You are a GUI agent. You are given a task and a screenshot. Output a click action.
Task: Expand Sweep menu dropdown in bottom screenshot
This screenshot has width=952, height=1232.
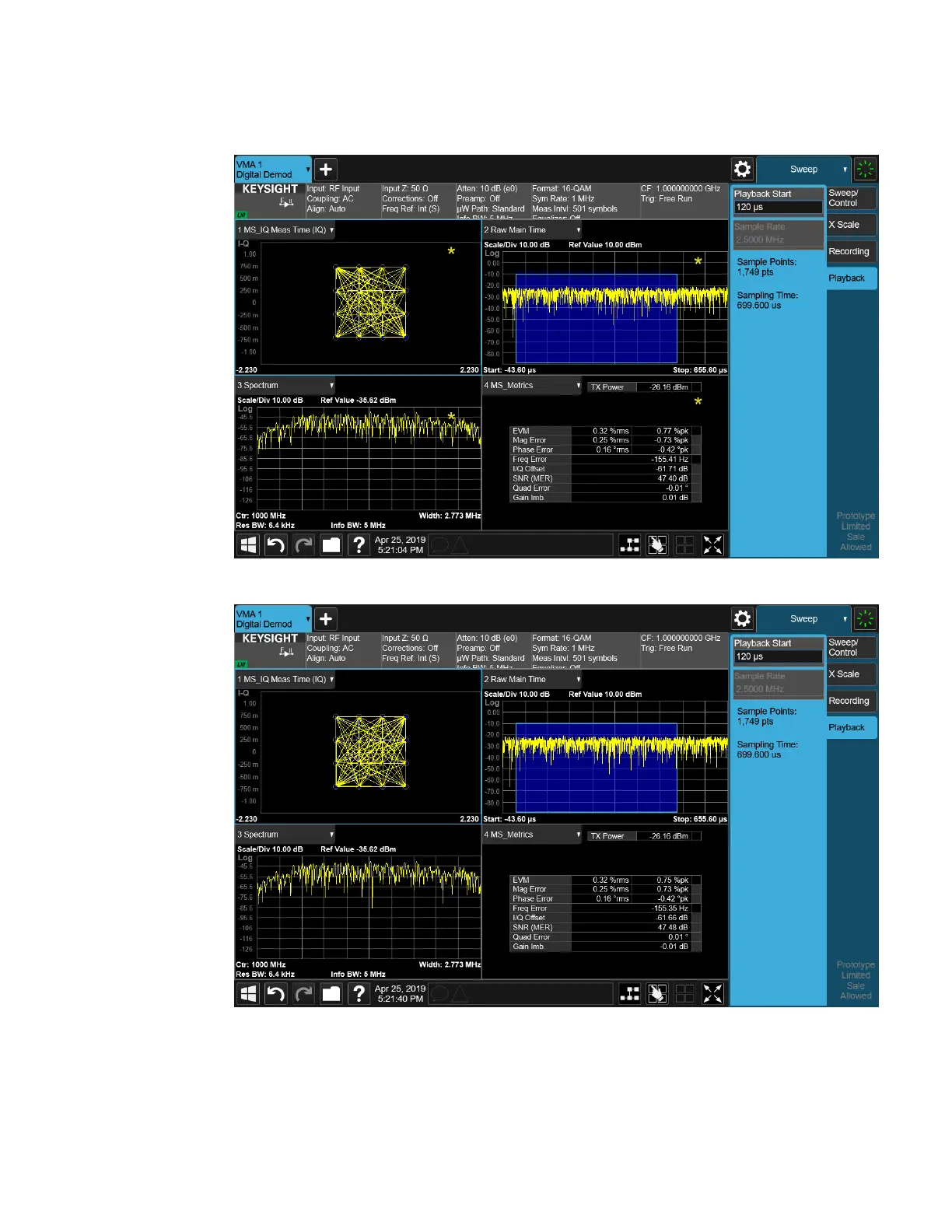(803, 618)
